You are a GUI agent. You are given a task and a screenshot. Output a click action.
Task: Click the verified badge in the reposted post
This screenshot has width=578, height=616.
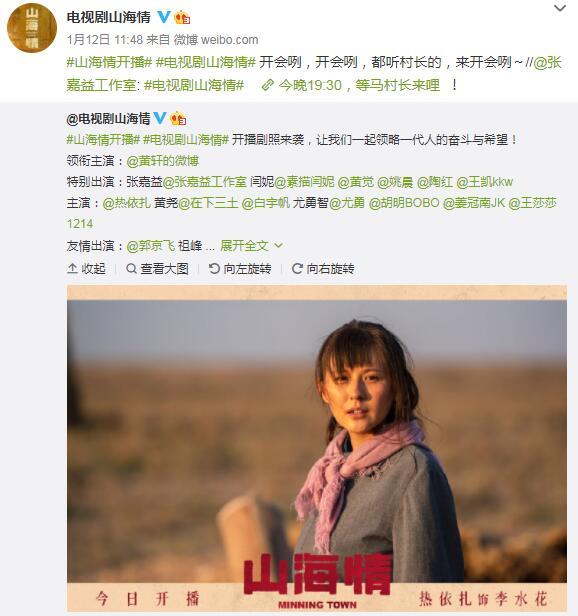pyautogui.click(x=160, y=118)
